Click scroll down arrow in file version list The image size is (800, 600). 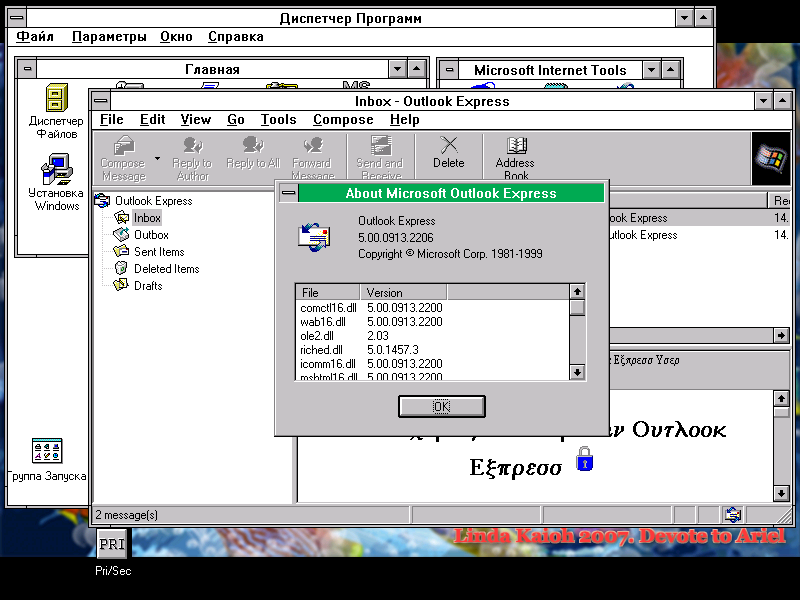[577, 372]
